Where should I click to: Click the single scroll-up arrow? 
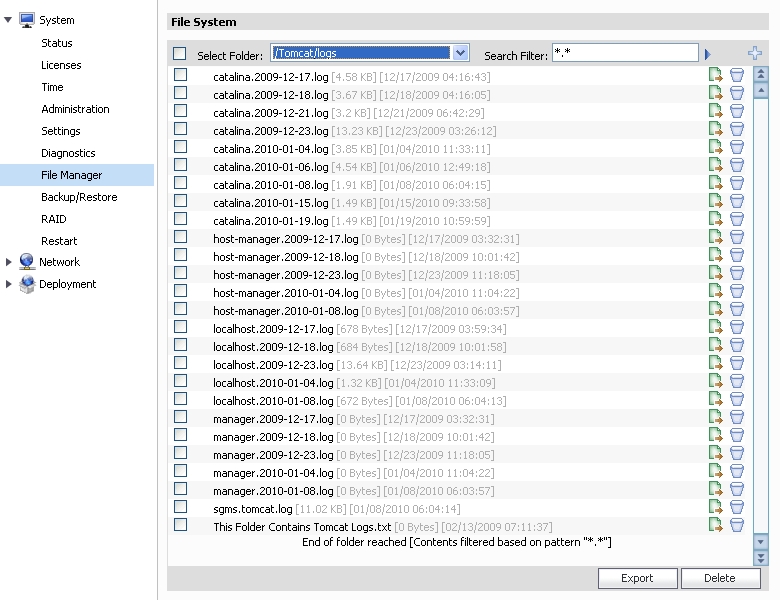click(x=761, y=91)
